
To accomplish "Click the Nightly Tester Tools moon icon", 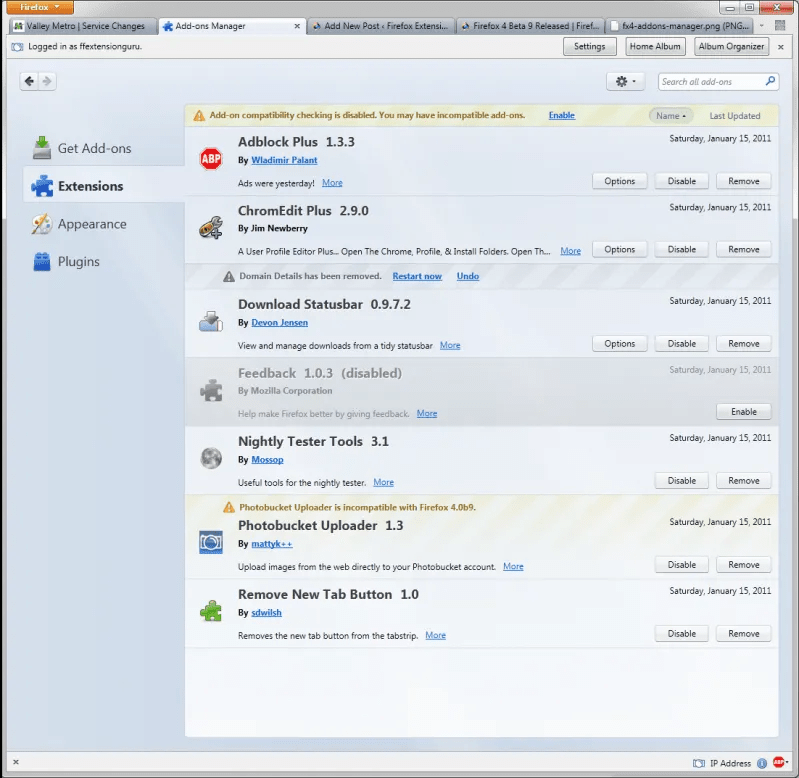I will pos(210,458).
